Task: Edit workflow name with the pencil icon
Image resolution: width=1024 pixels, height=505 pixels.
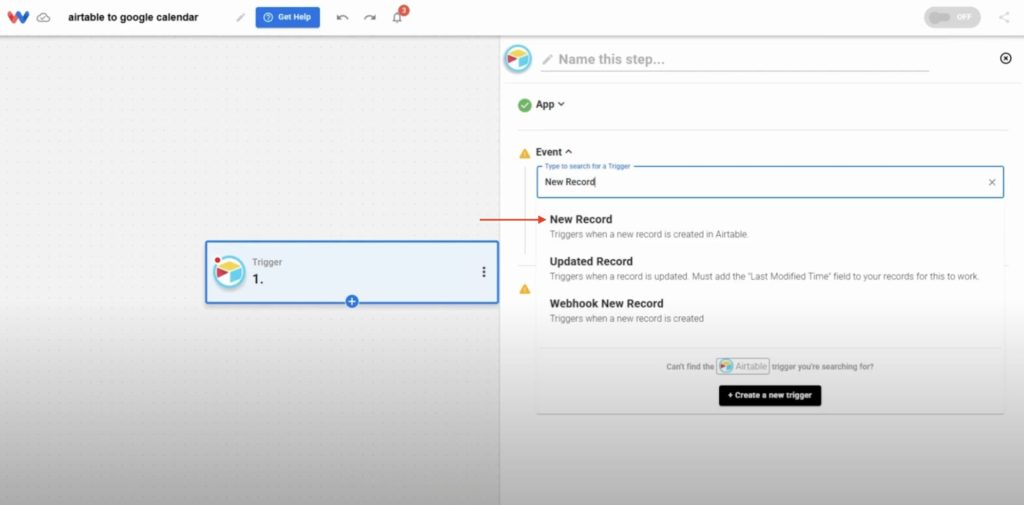Action: click(241, 18)
